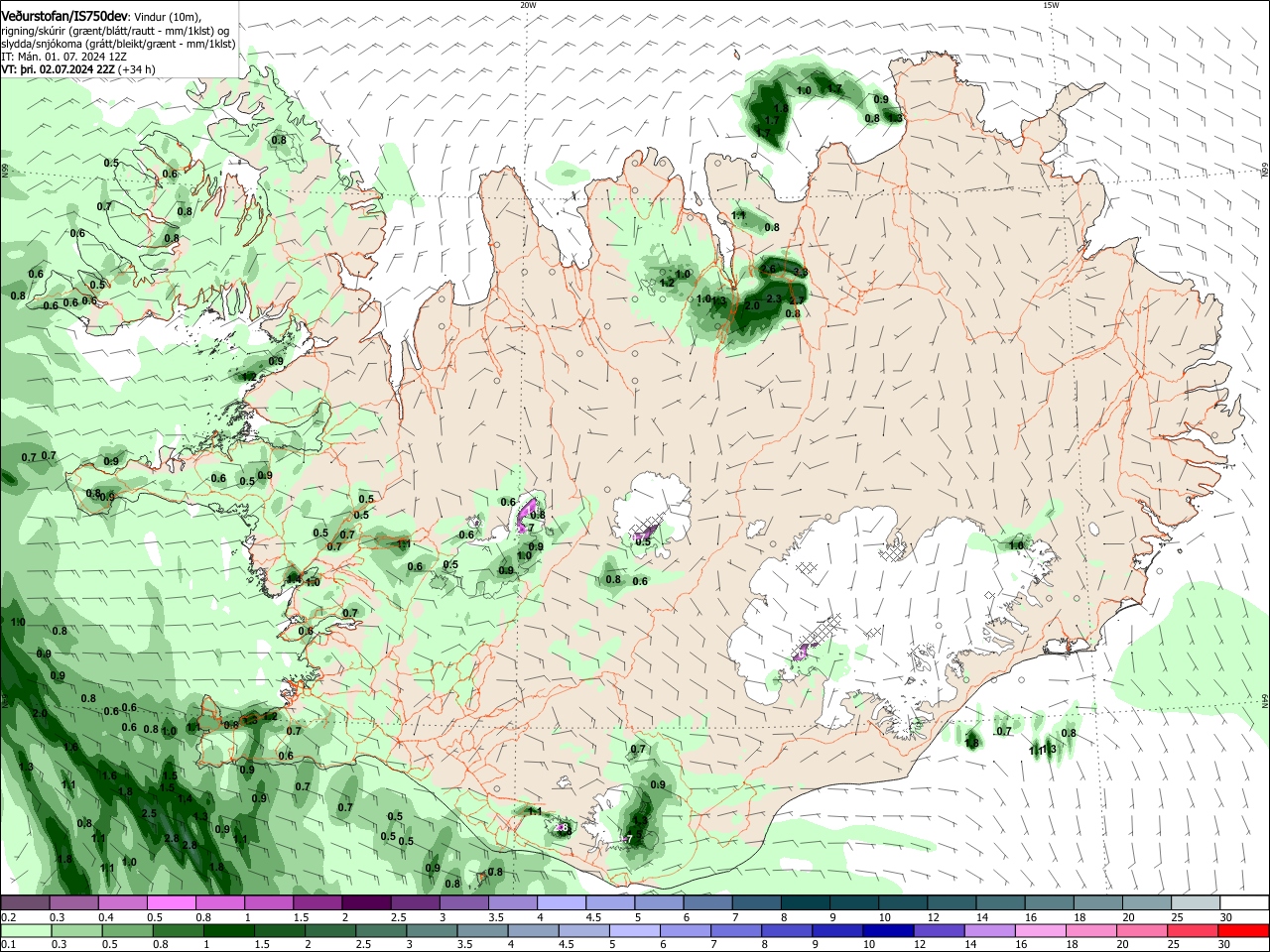Viewport: 1270px width, 952px height.
Task: Pick the light gray 25 swatch in the snow legend
Action: point(1196,903)
